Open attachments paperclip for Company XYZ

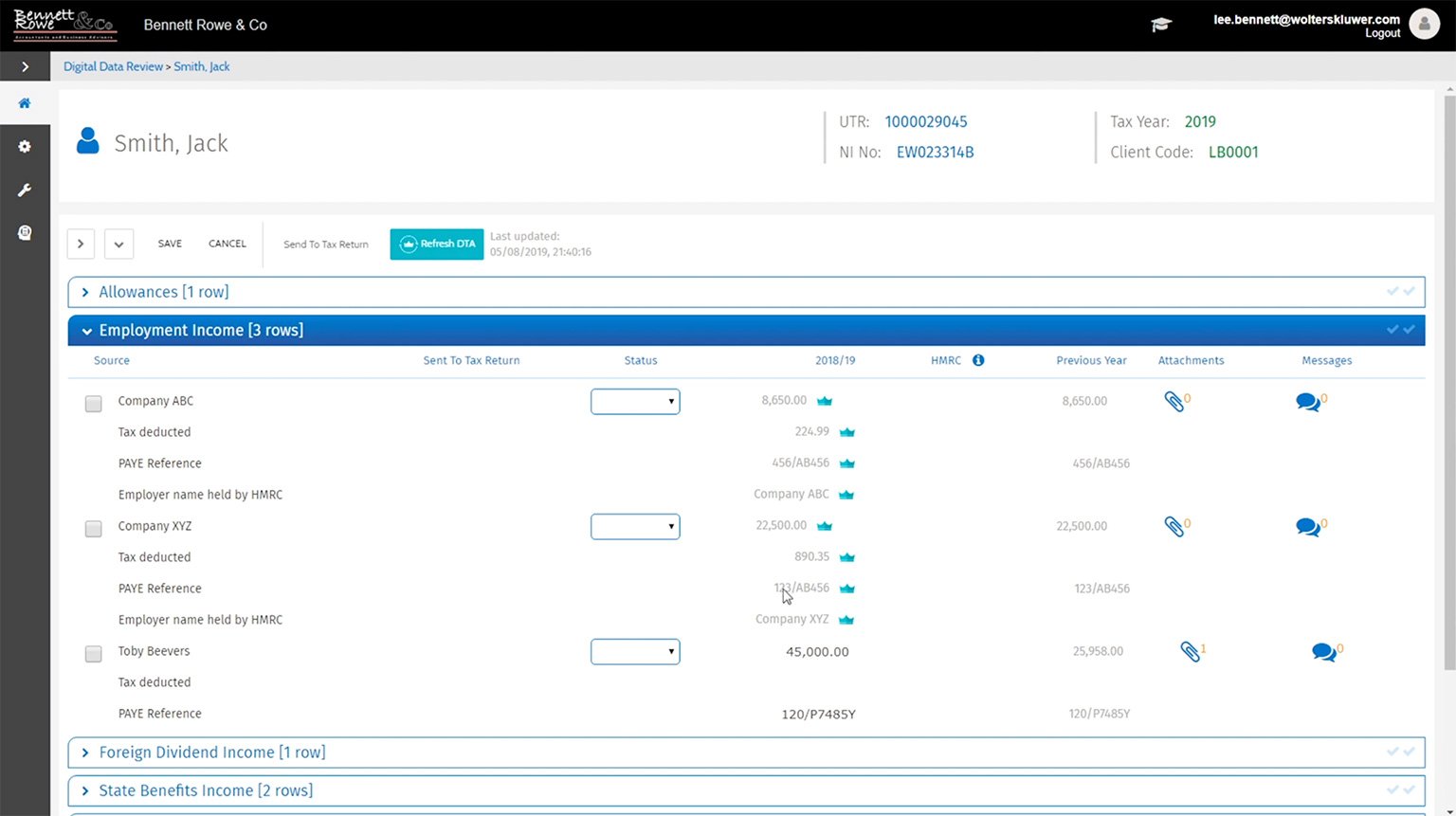point(1174,526)
